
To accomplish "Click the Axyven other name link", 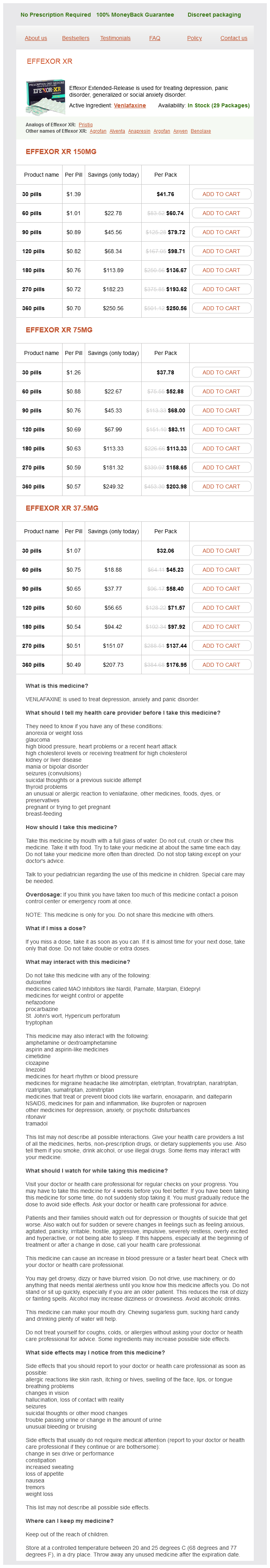I will [180, 132].
